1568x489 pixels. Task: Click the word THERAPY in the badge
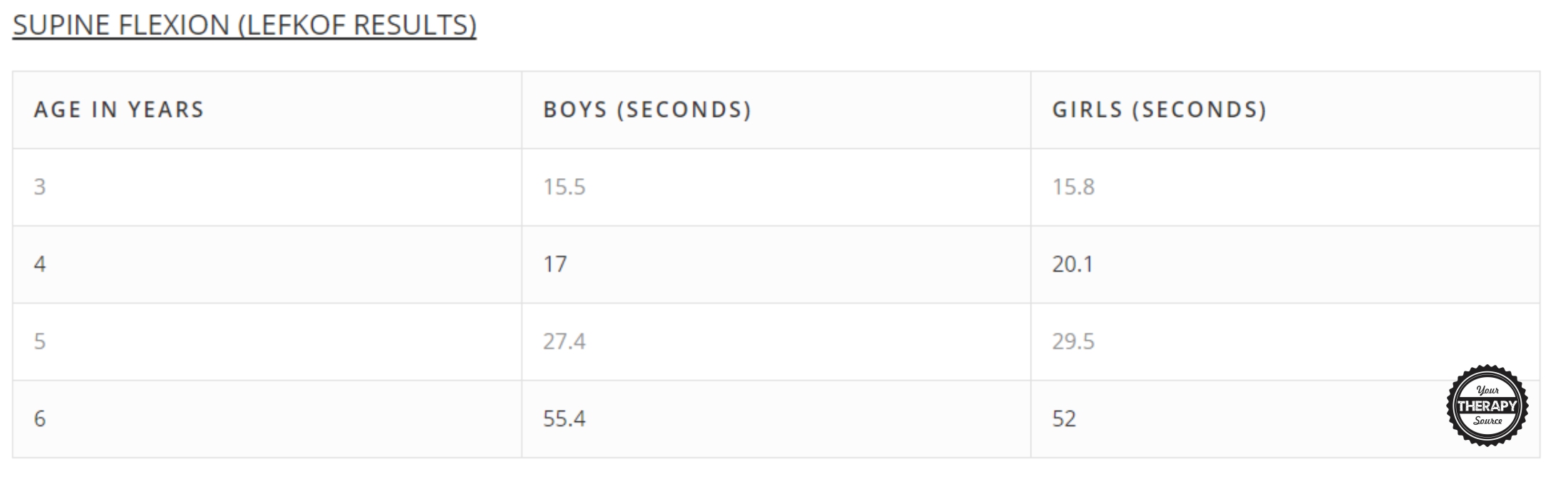click(1487, 406)
